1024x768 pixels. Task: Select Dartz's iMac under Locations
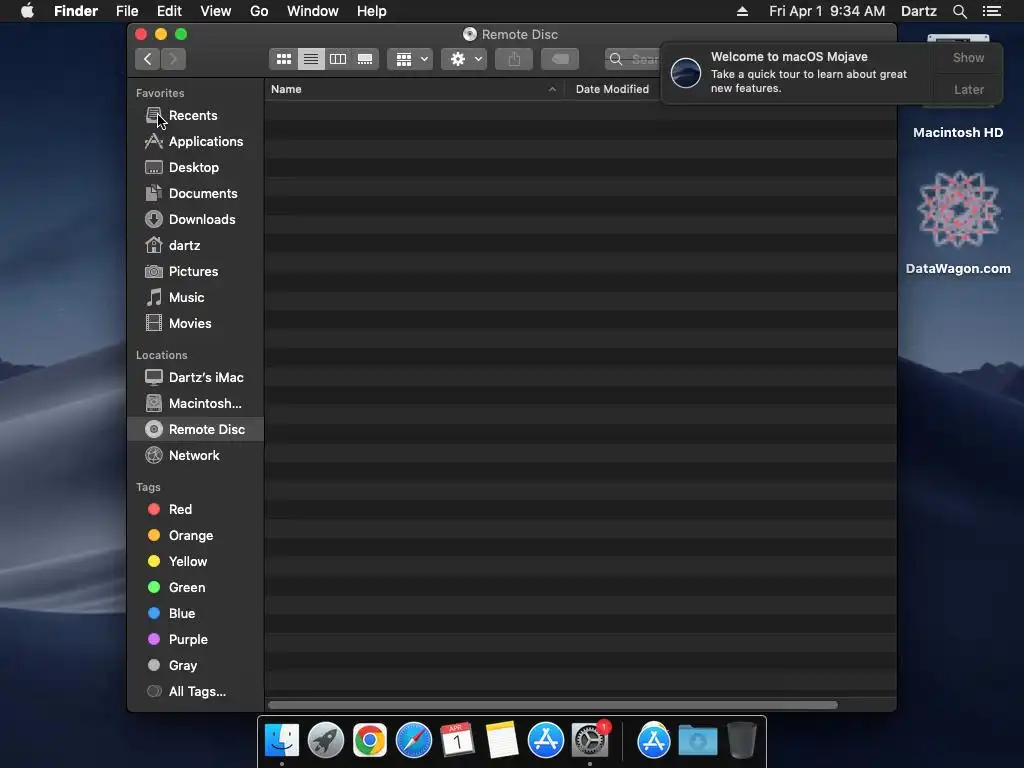196,377
